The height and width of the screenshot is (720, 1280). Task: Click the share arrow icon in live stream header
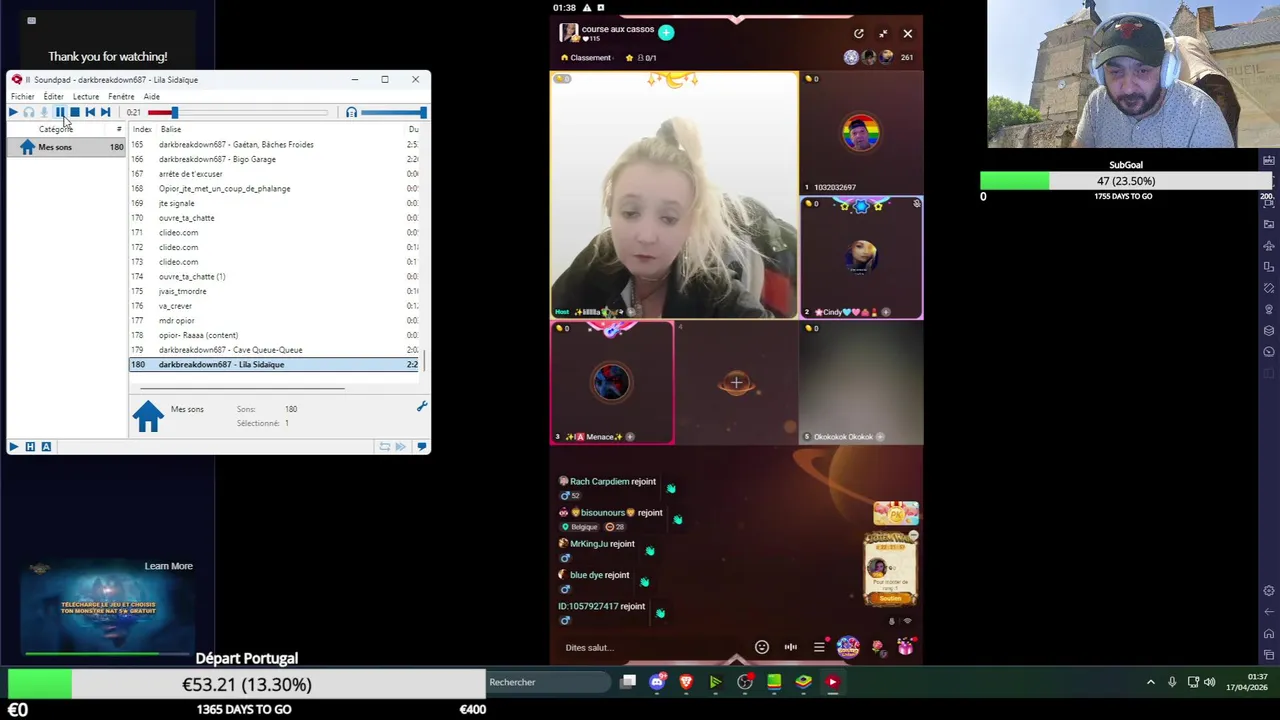(858, 34)
